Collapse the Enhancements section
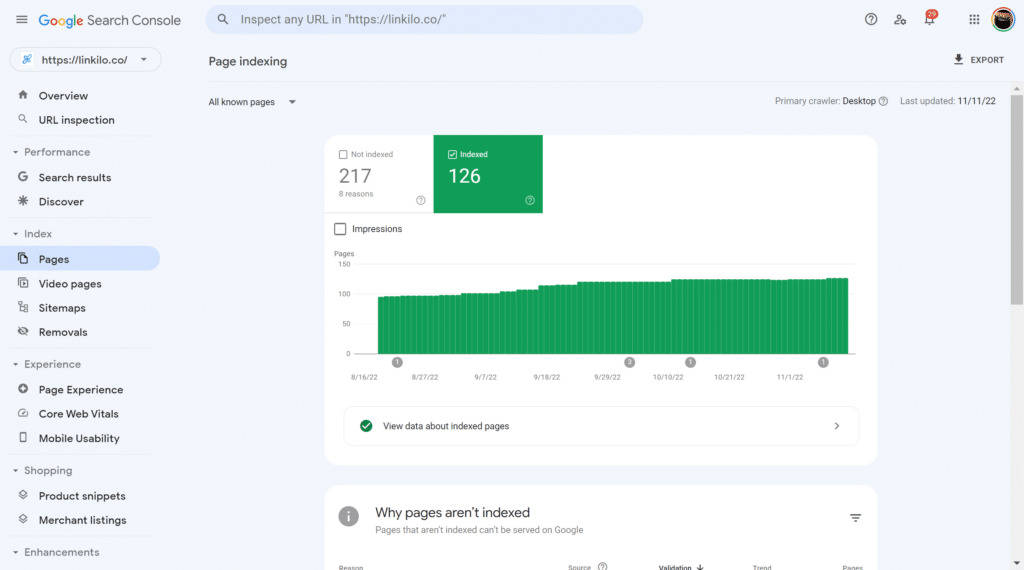 pyautogui.click(x=16, y=552)
